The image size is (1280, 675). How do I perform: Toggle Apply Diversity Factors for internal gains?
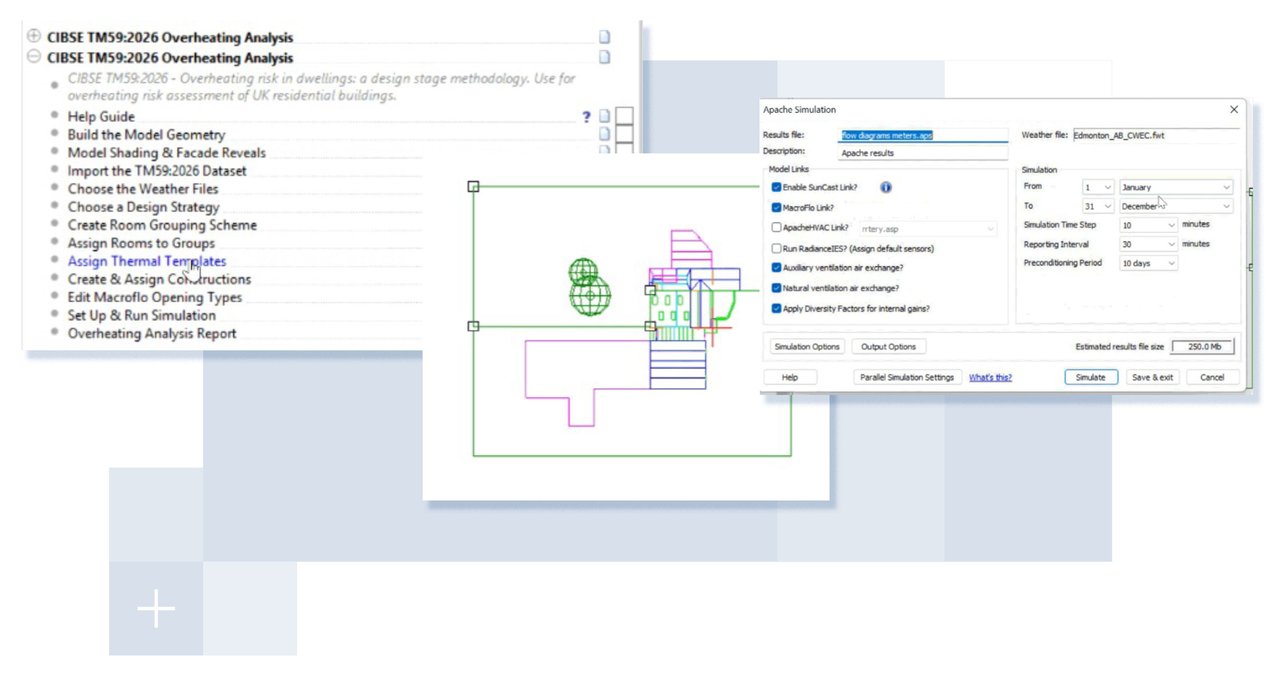pos(777,309)
